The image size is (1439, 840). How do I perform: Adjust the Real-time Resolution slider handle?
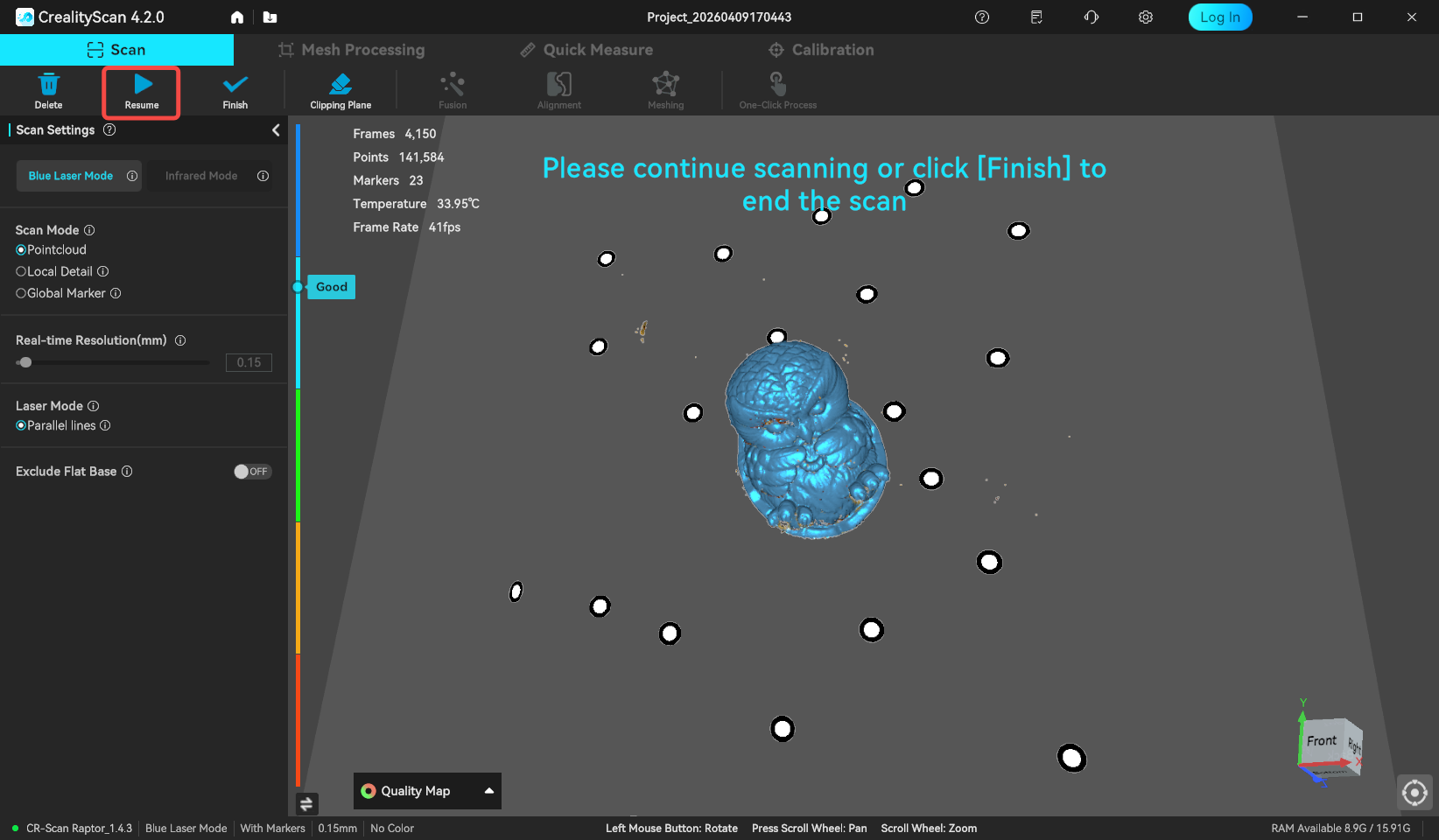pyautogui.click(x=25, y=362)
